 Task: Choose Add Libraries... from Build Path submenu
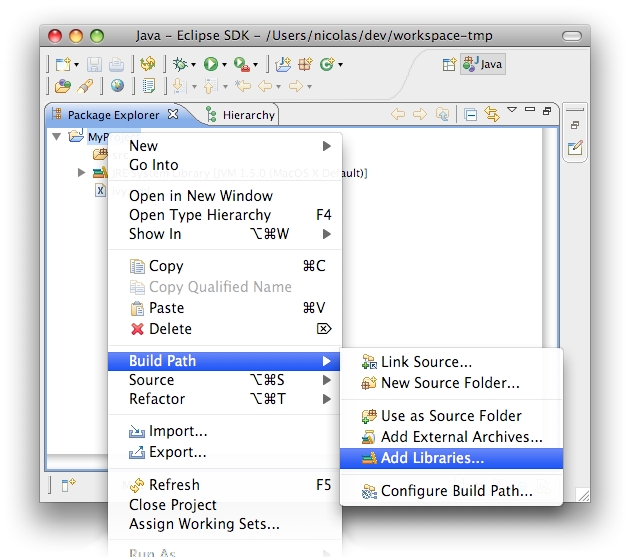(432, 458)
